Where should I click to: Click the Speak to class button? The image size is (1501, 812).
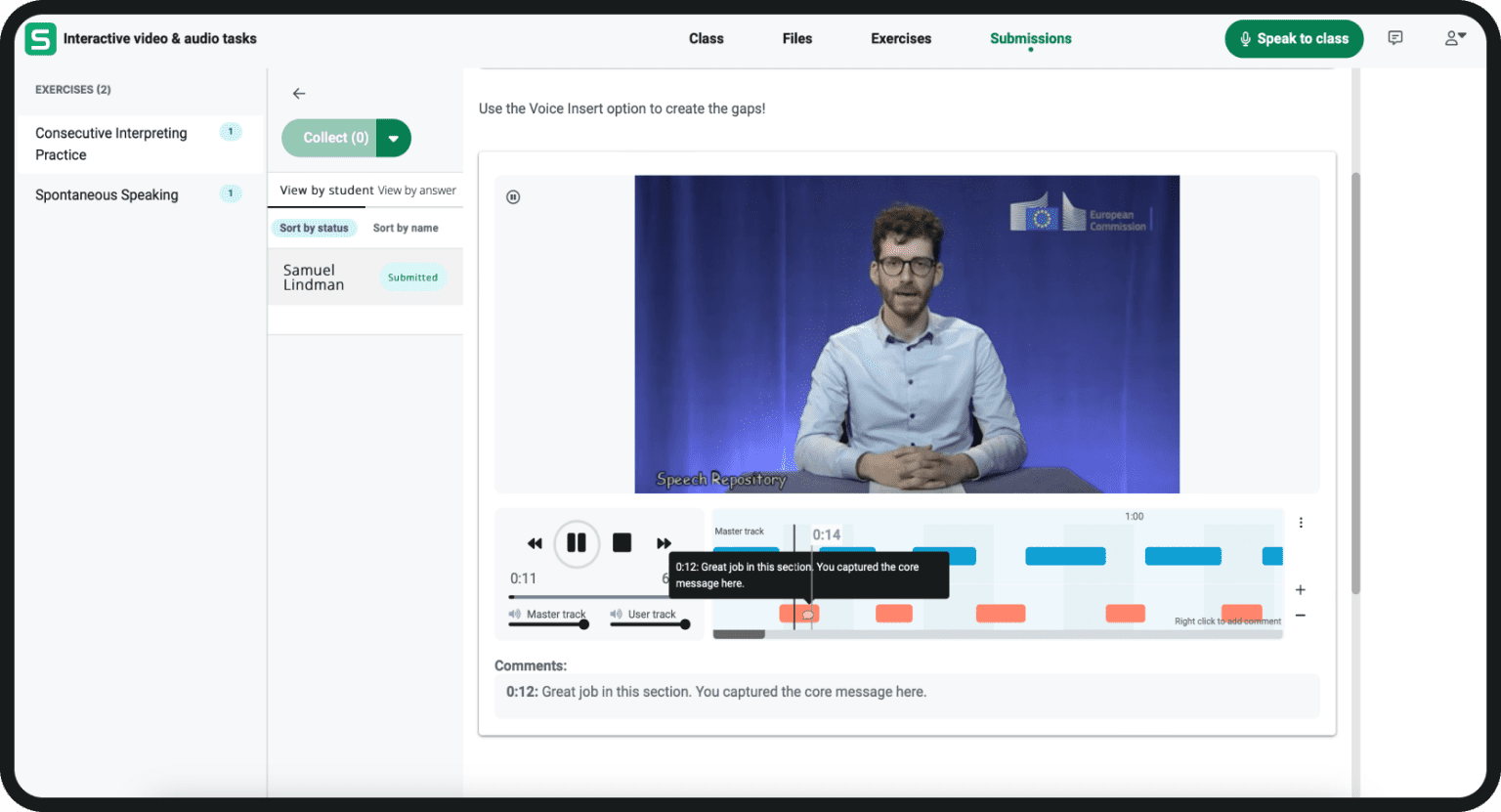1294,38
